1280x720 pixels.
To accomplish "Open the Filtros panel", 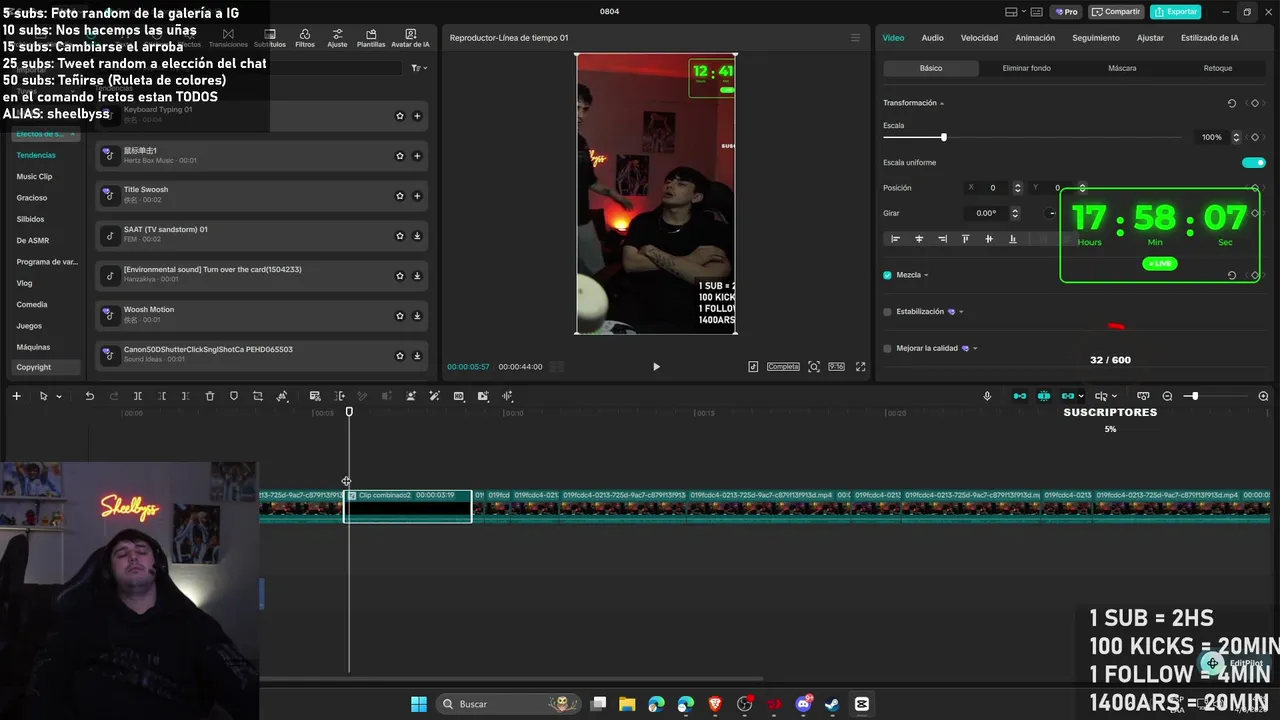I will point(305,38).
